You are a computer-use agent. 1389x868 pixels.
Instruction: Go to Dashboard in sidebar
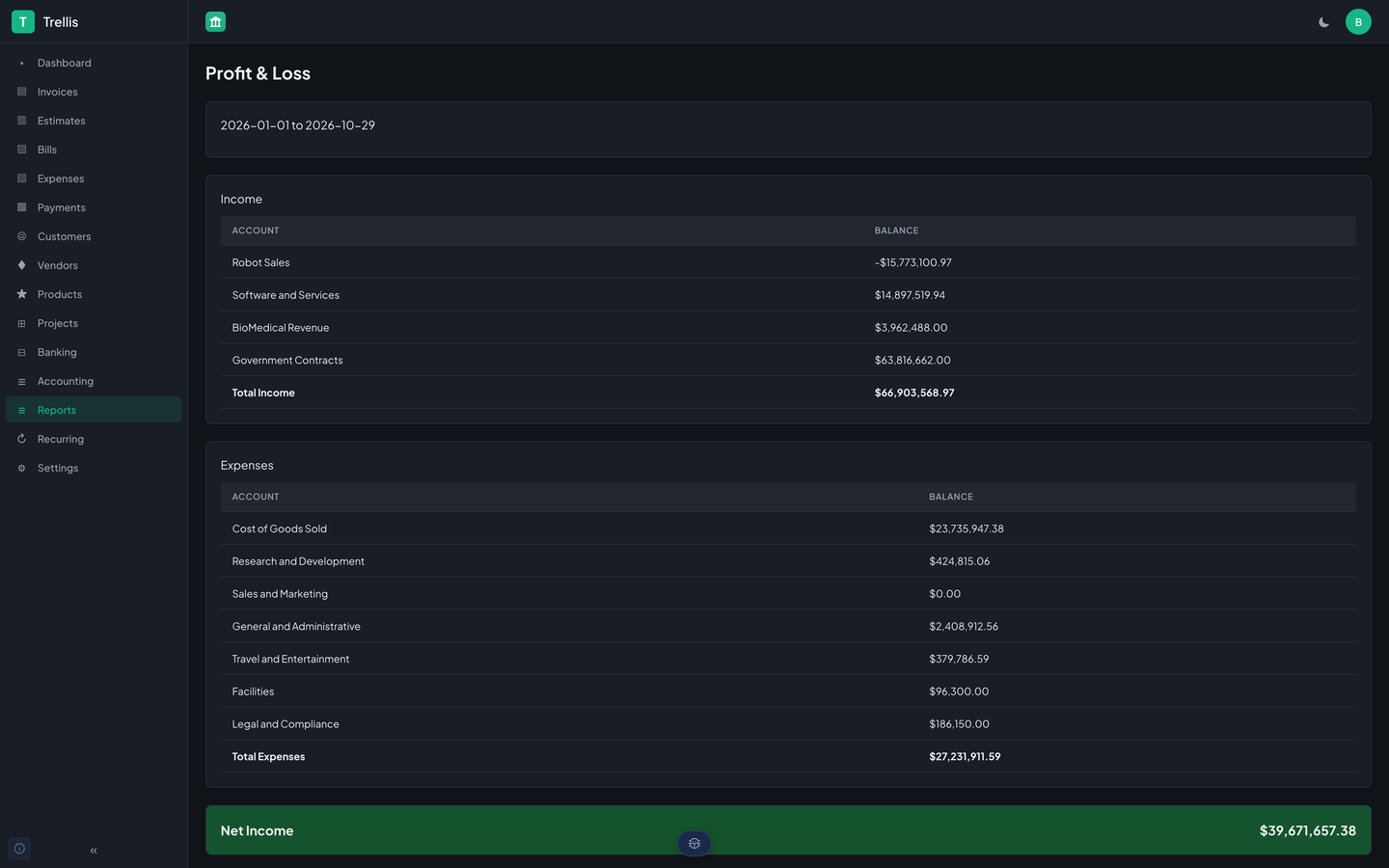click(94, 63)
